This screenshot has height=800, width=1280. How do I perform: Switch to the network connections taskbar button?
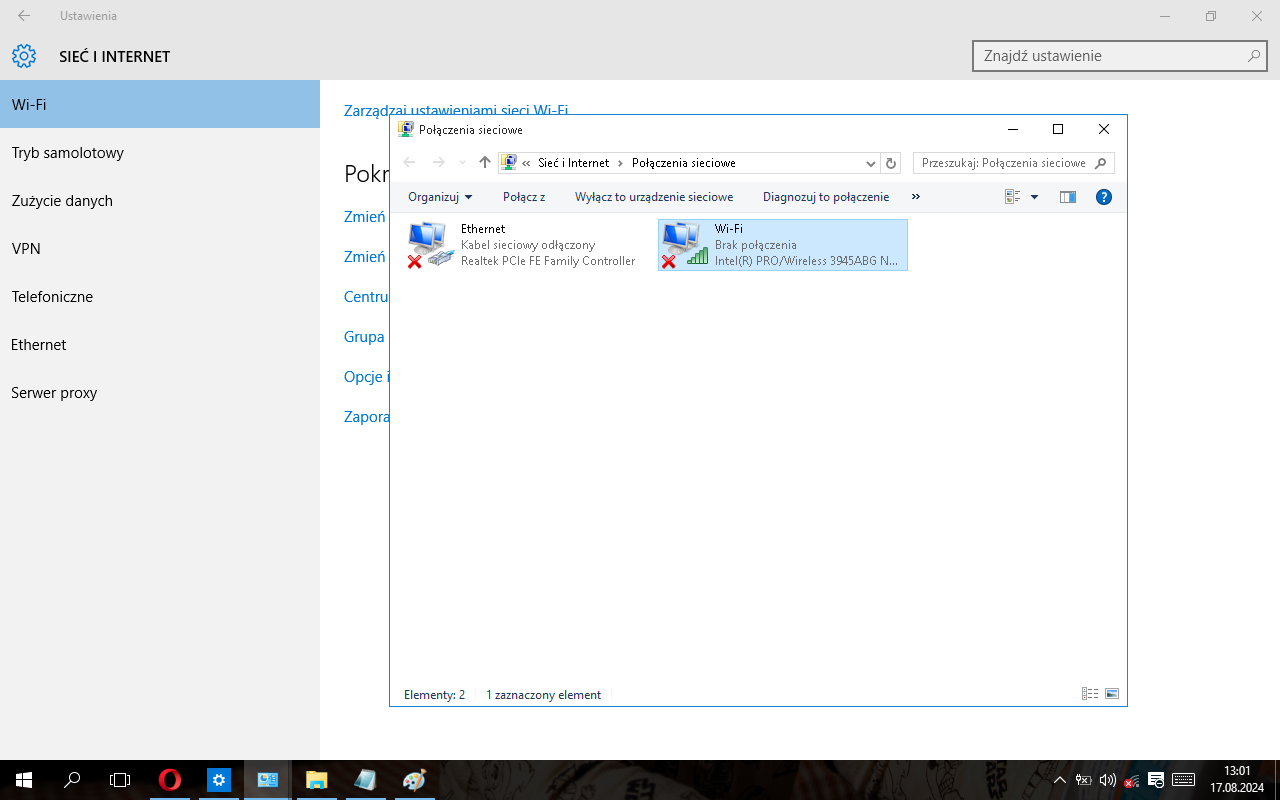[x=267, y=780]
